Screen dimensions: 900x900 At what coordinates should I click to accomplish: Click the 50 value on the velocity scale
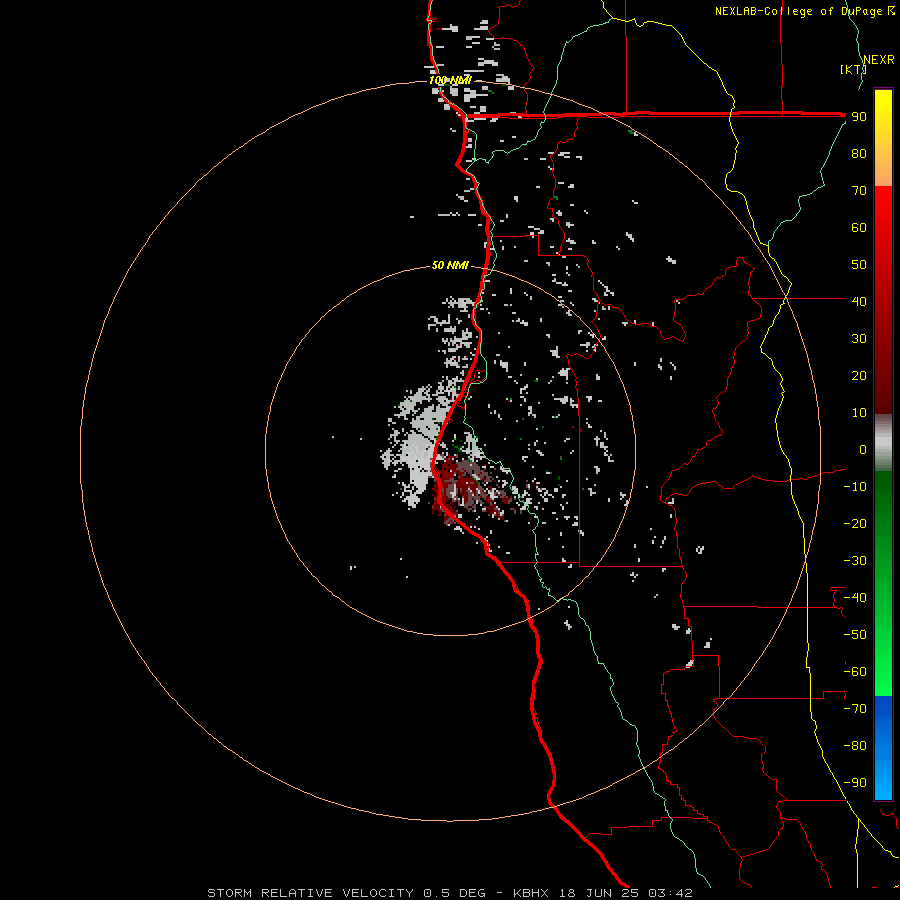coord(859,265)
